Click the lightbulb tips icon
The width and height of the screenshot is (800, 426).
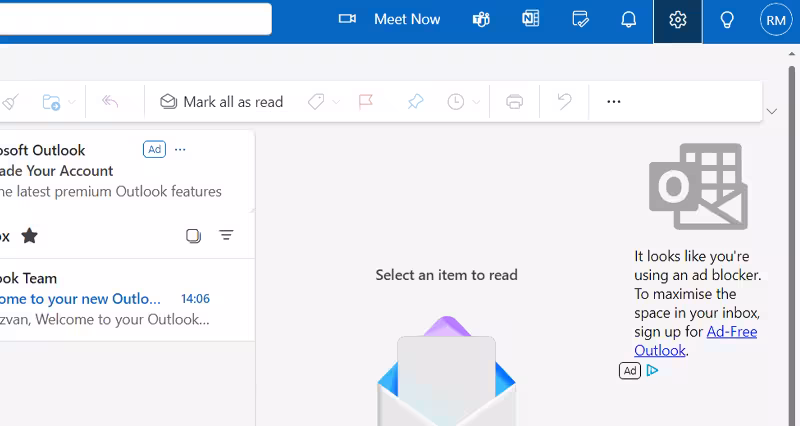coord(727,20)
